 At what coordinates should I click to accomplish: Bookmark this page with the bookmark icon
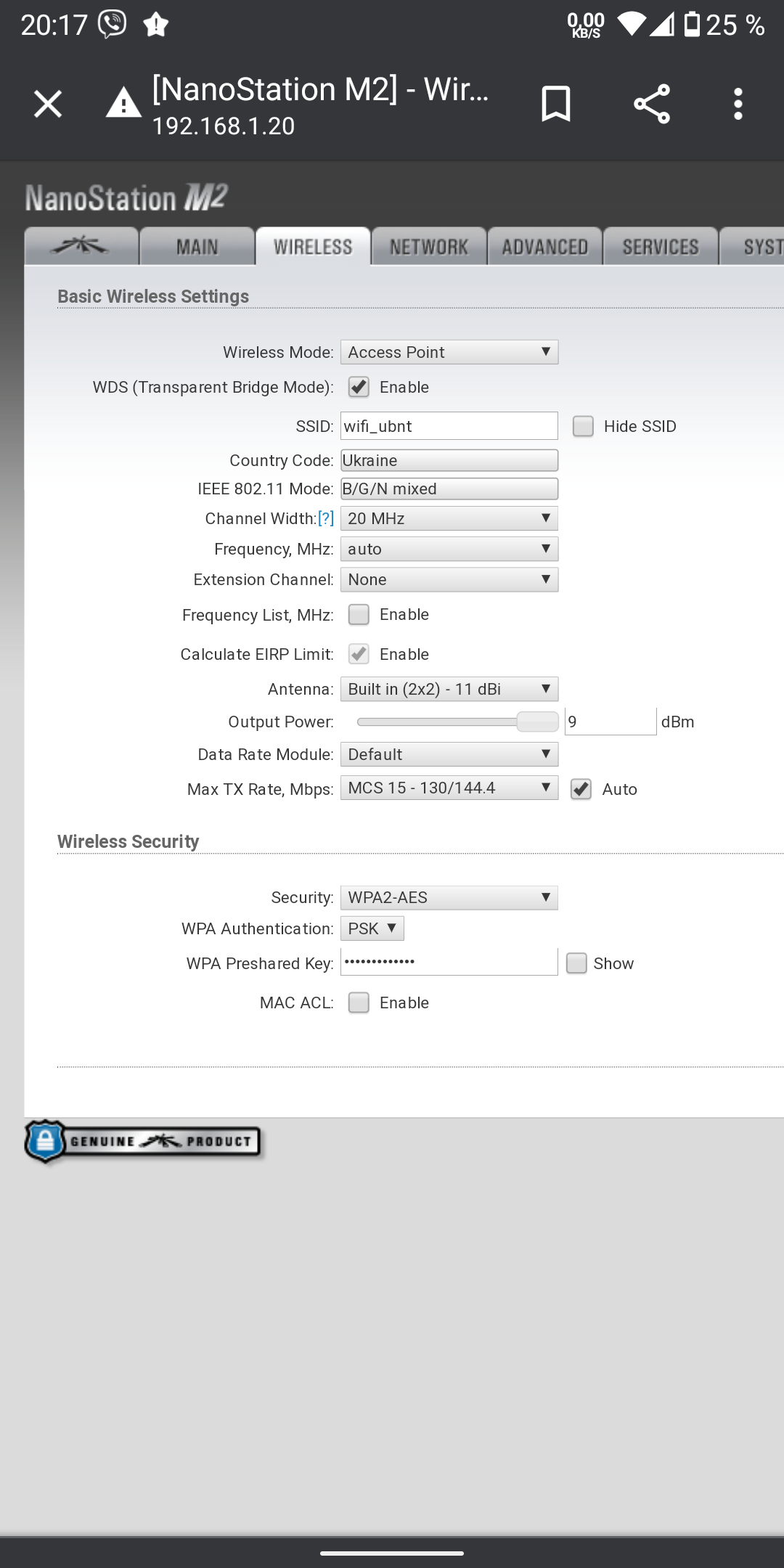coord(556,104)
